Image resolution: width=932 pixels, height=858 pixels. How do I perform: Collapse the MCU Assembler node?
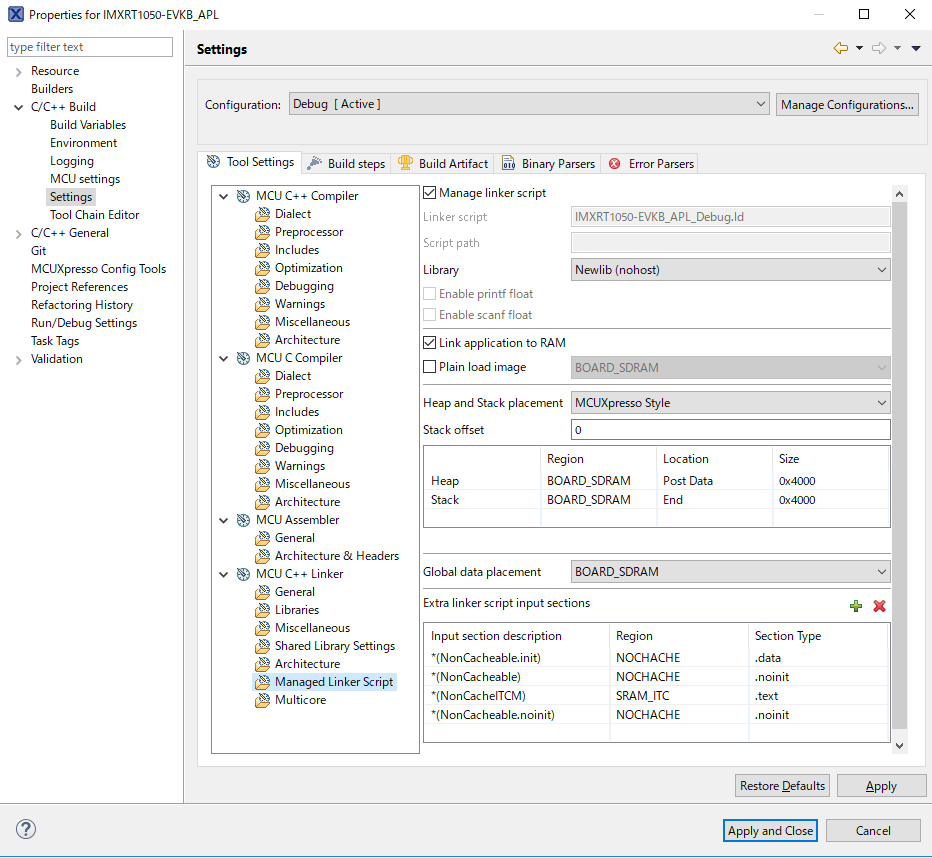tap(223, 521)
